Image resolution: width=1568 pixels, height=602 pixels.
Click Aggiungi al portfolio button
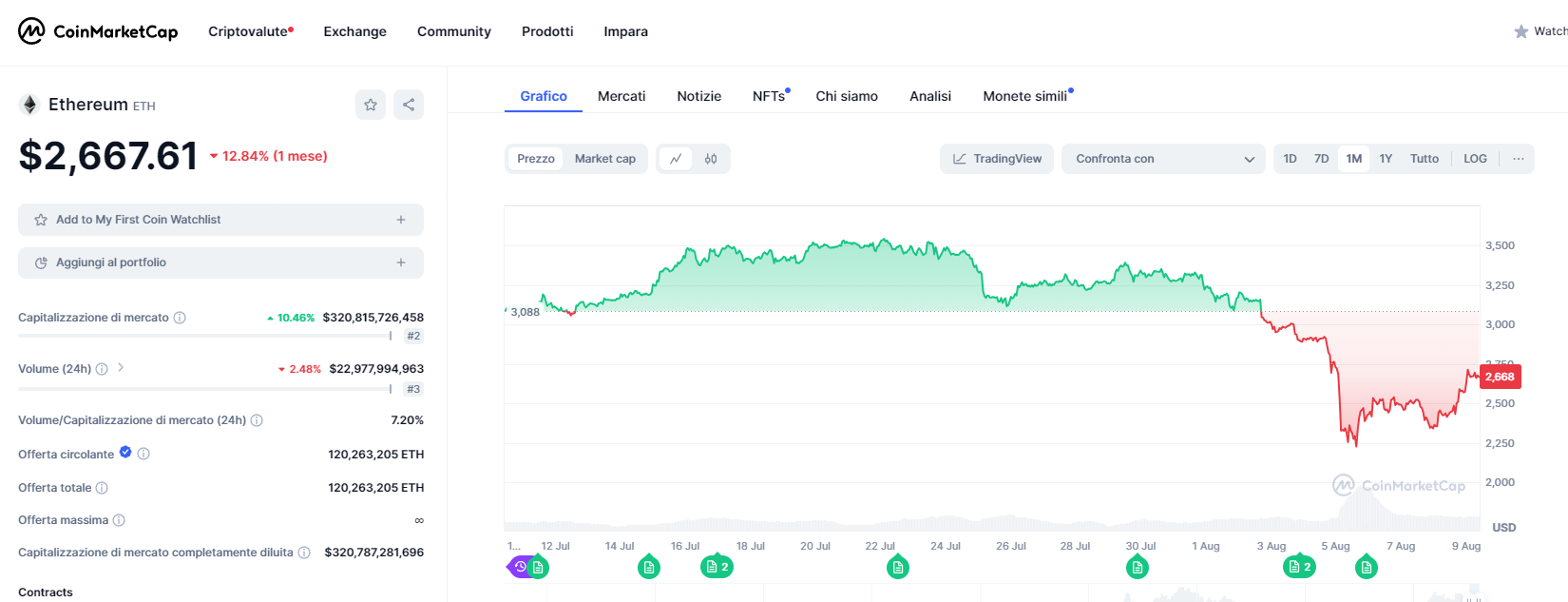220,262
